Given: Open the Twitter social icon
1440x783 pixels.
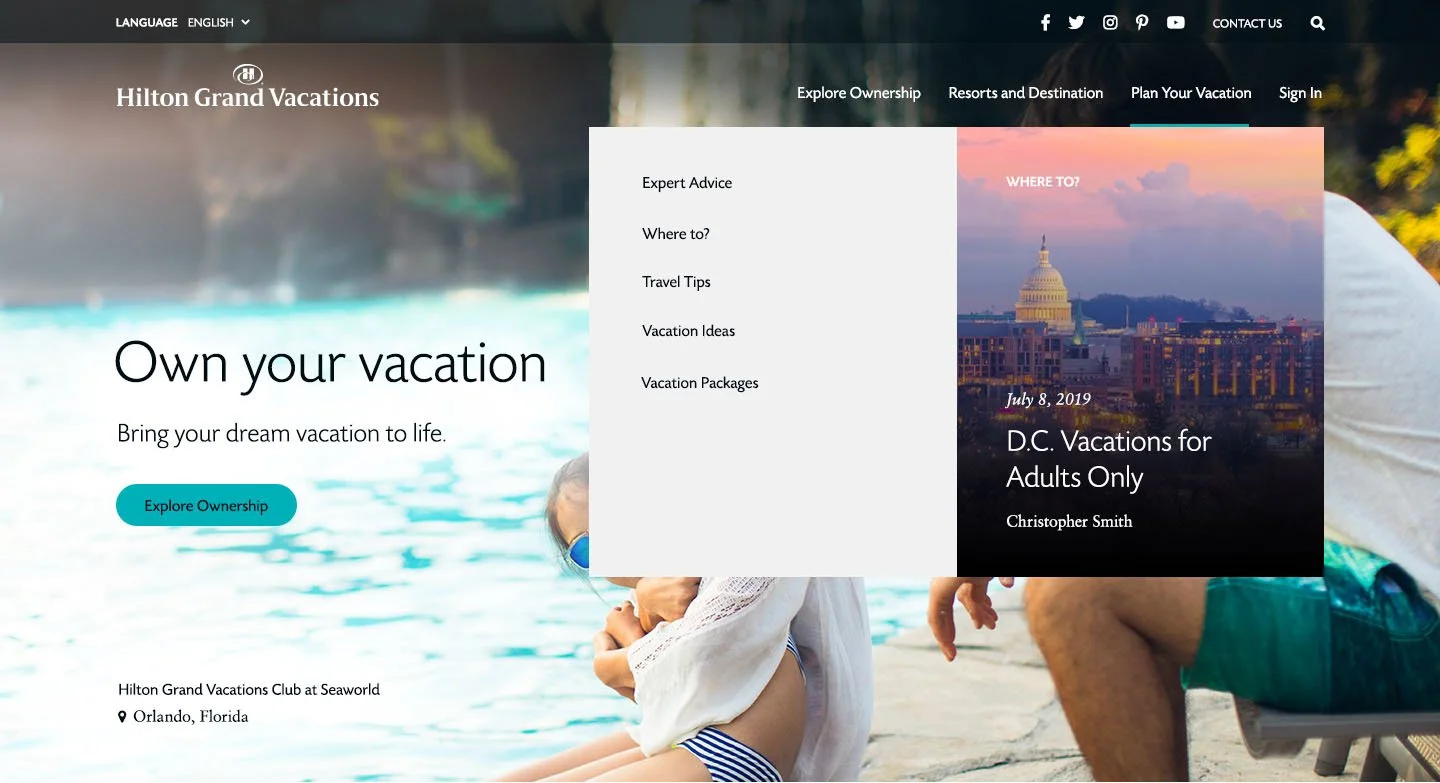Looking at the screenshot, I should (1076, 22).
